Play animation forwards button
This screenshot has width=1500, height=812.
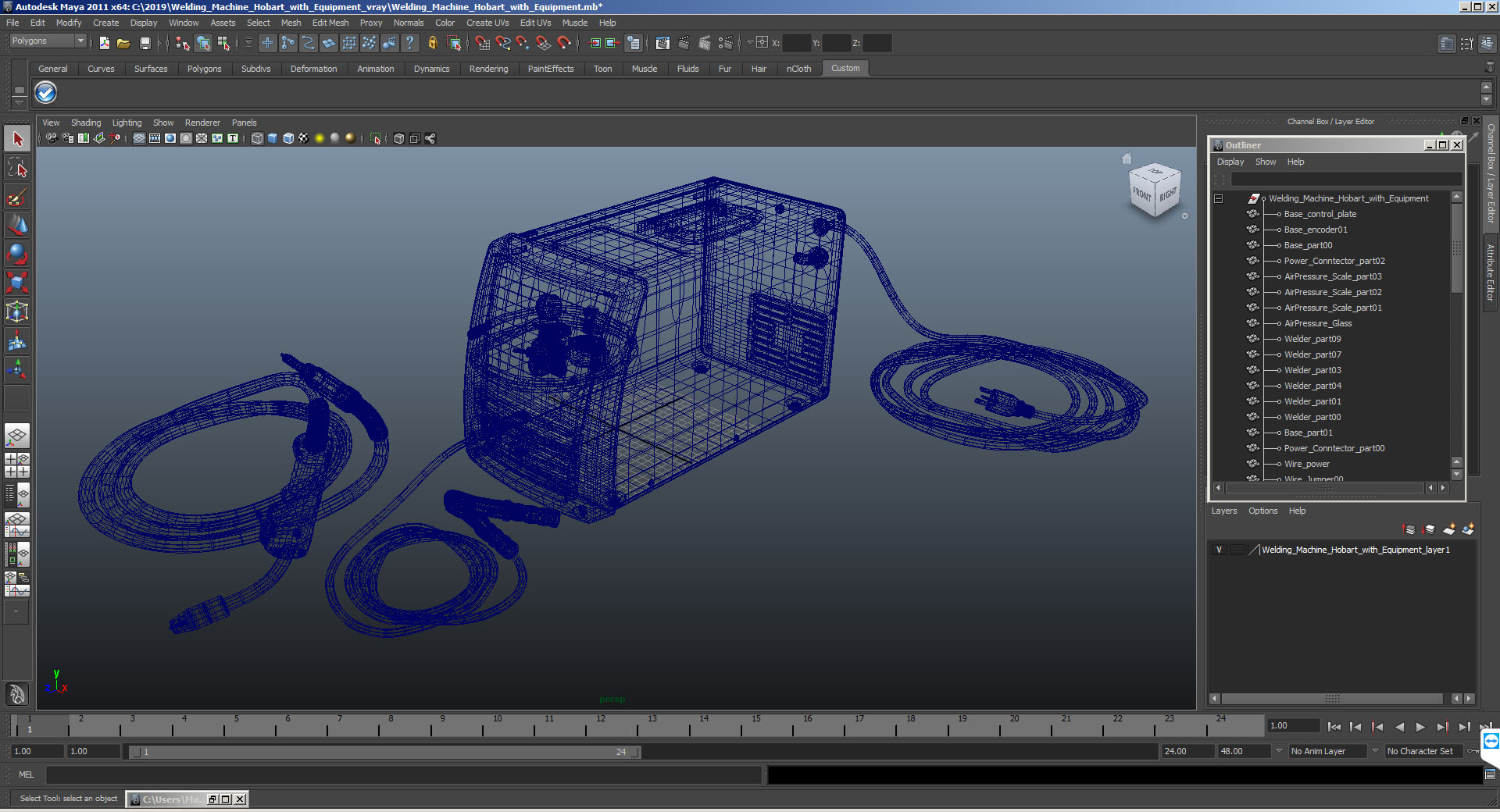pos(1420,727)
